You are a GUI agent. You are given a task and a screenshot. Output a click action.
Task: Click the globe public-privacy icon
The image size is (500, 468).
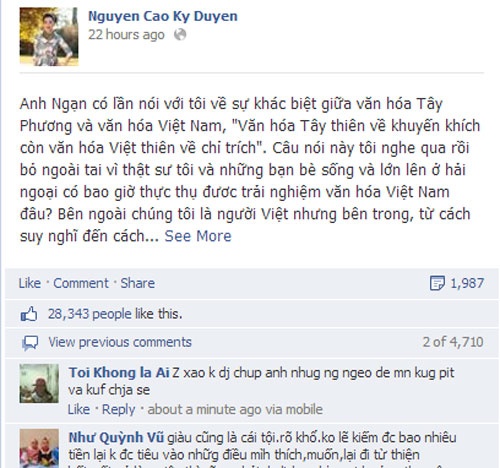point(180,34)
